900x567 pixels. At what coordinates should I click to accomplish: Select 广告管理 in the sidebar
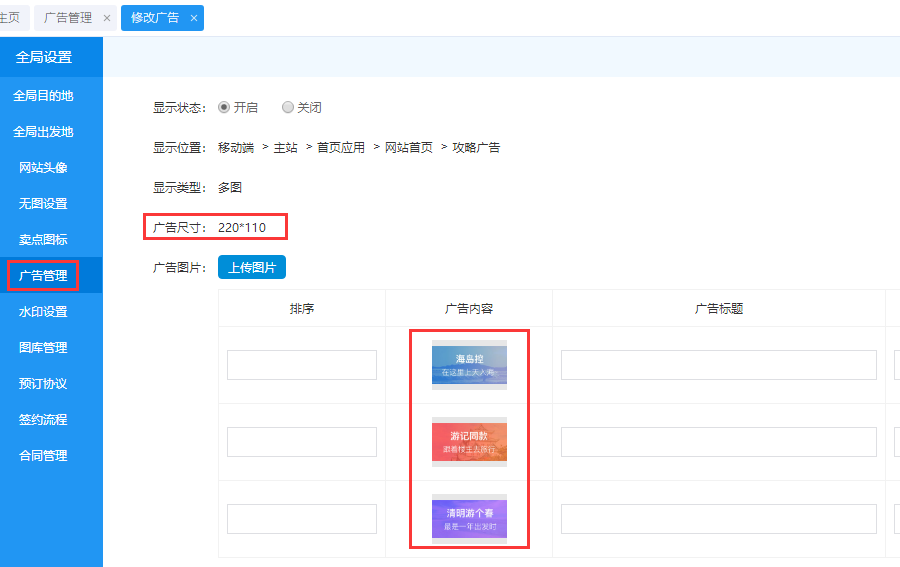[x=43, y=276]
